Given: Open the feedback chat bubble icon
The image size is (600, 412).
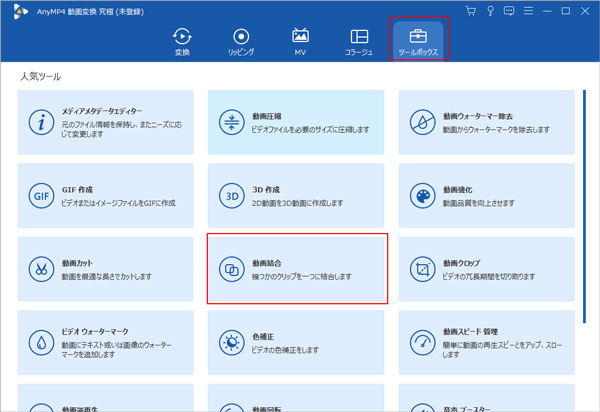Looking at the screenshot, I should [509, 11].
